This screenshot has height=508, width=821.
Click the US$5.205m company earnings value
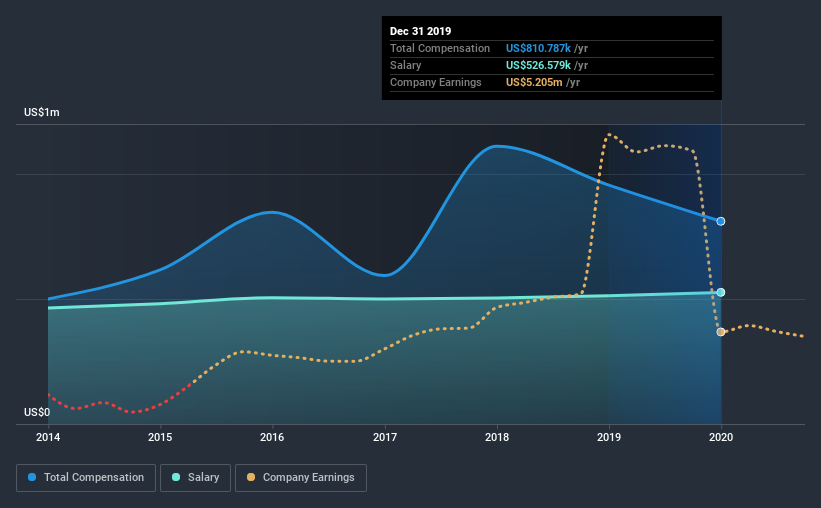point(534,82)
